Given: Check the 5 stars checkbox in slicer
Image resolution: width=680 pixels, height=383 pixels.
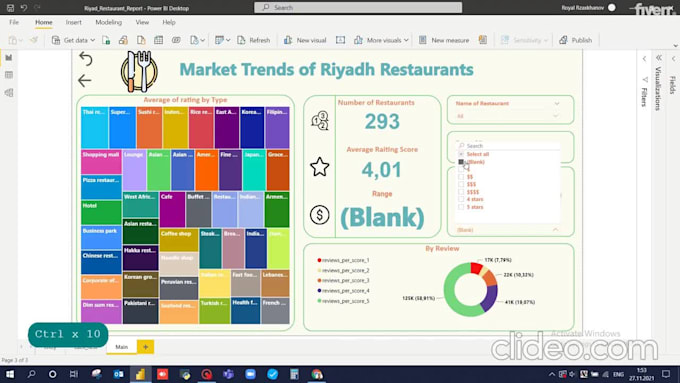Looking at the screenshot, I should point(461,207).
